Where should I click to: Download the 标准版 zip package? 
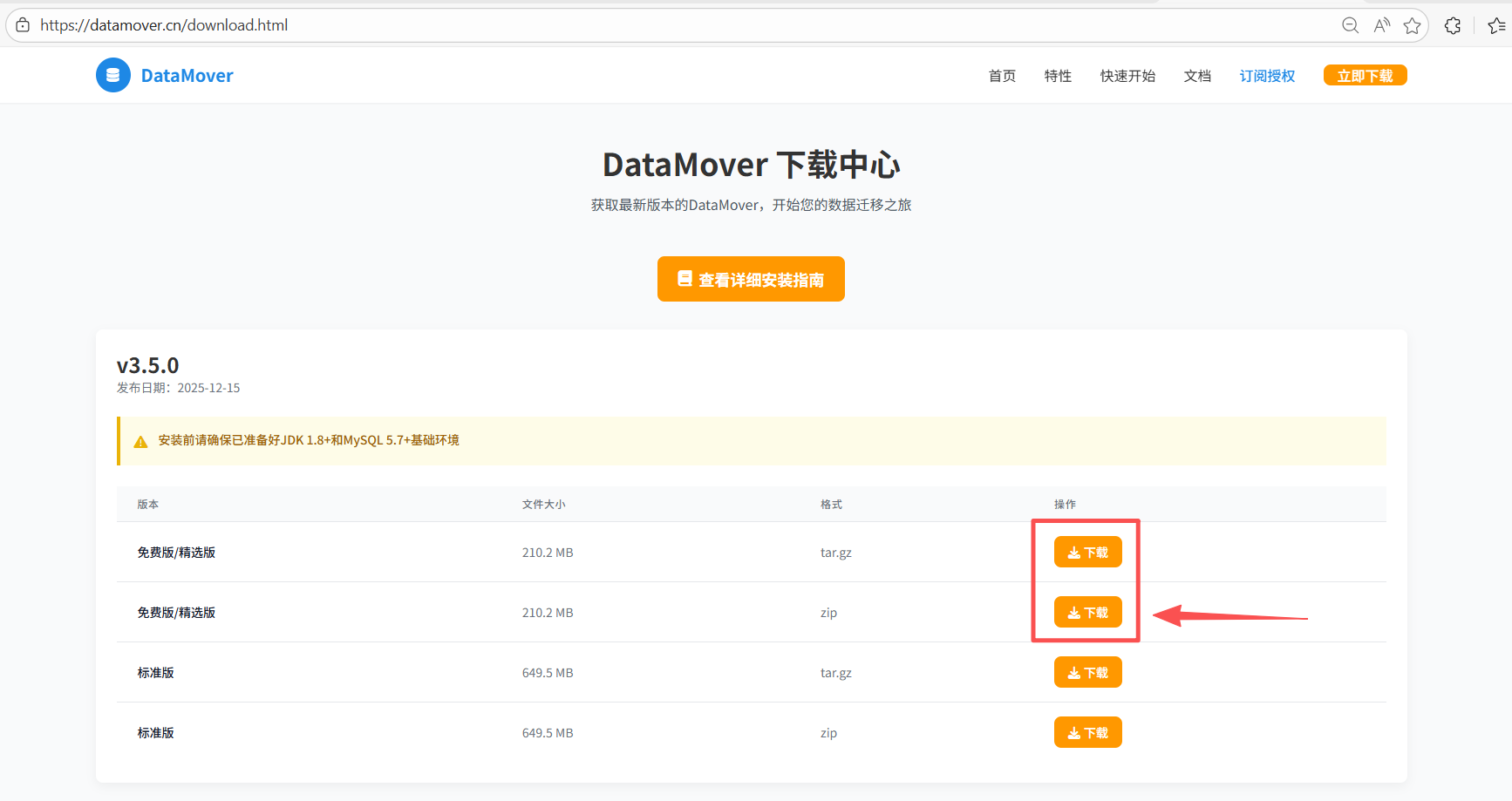(x=1087, y=732)
